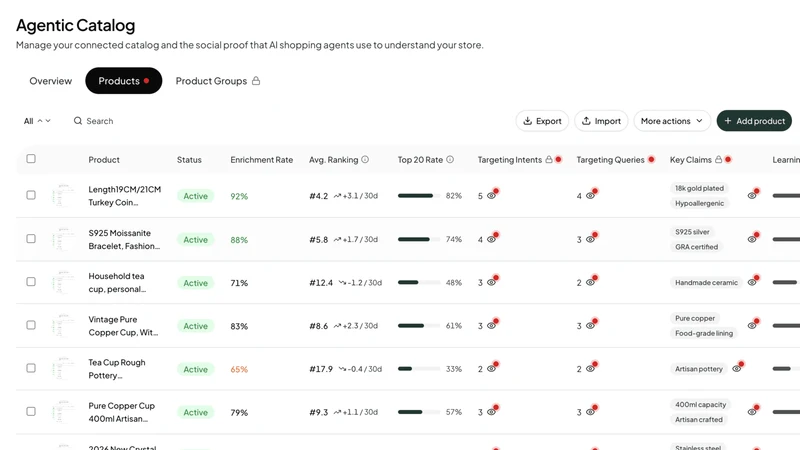
Task: View targeting queries for Pure Copper Cup 400ml
Action: (x=590, y=412)
